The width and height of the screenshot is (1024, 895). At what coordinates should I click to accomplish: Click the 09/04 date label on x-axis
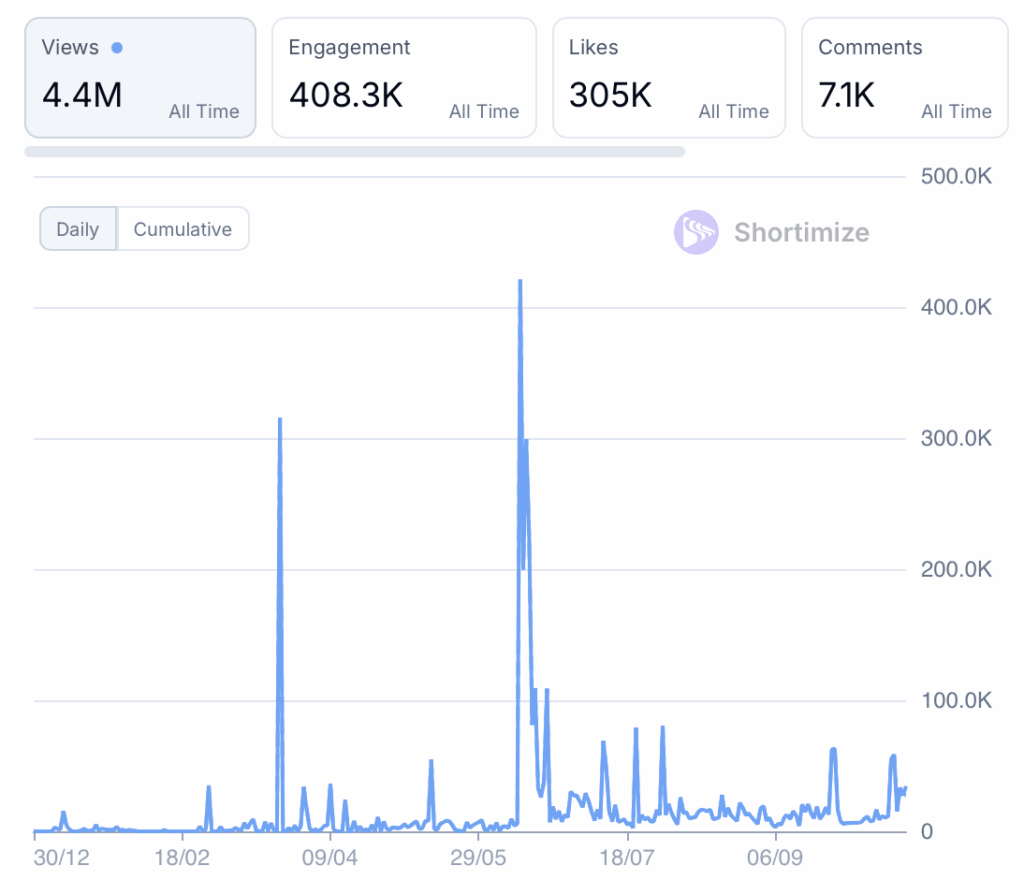pyautogui.click(x=330, y=858)
